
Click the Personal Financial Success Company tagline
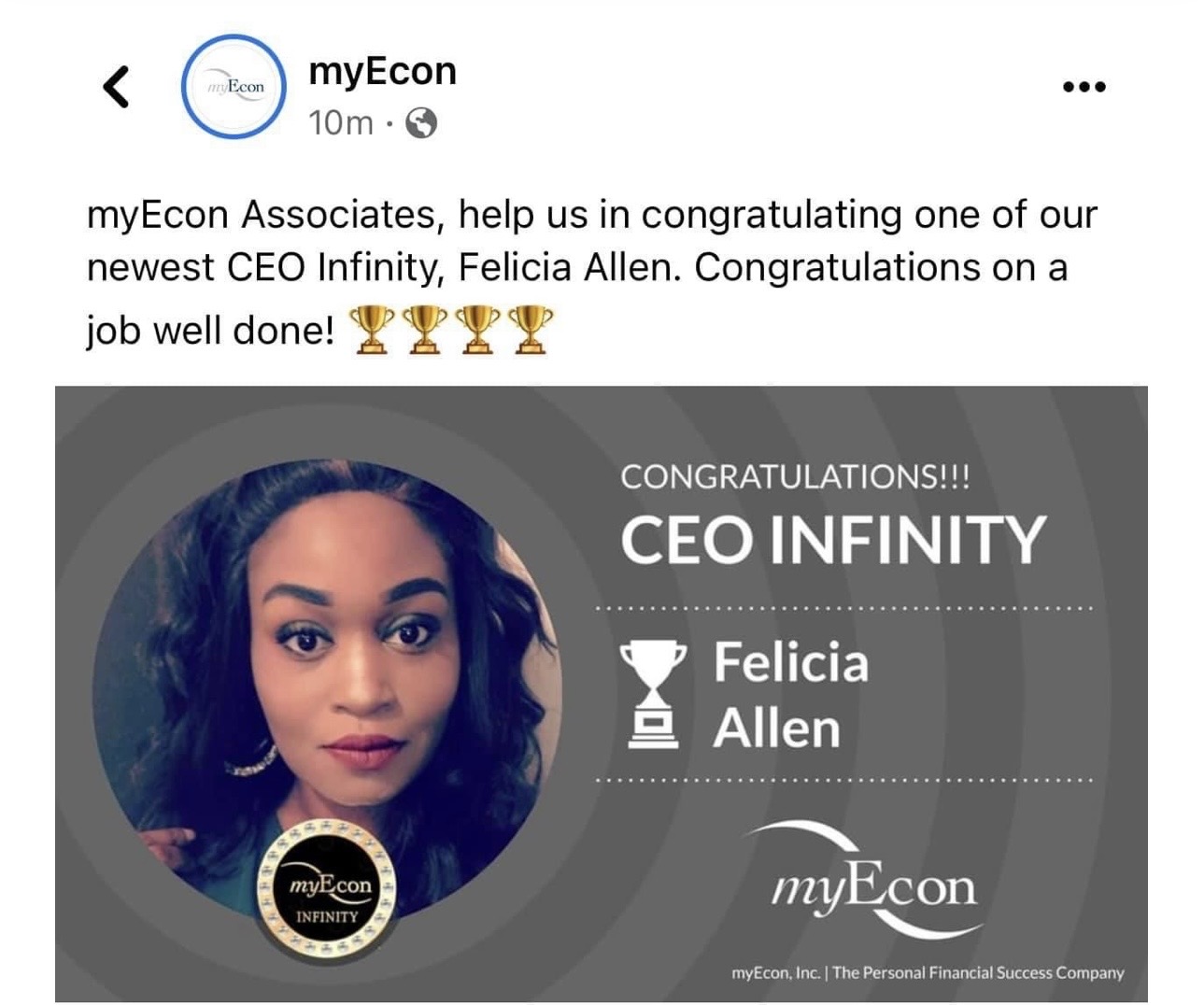[x=978, y=972]
